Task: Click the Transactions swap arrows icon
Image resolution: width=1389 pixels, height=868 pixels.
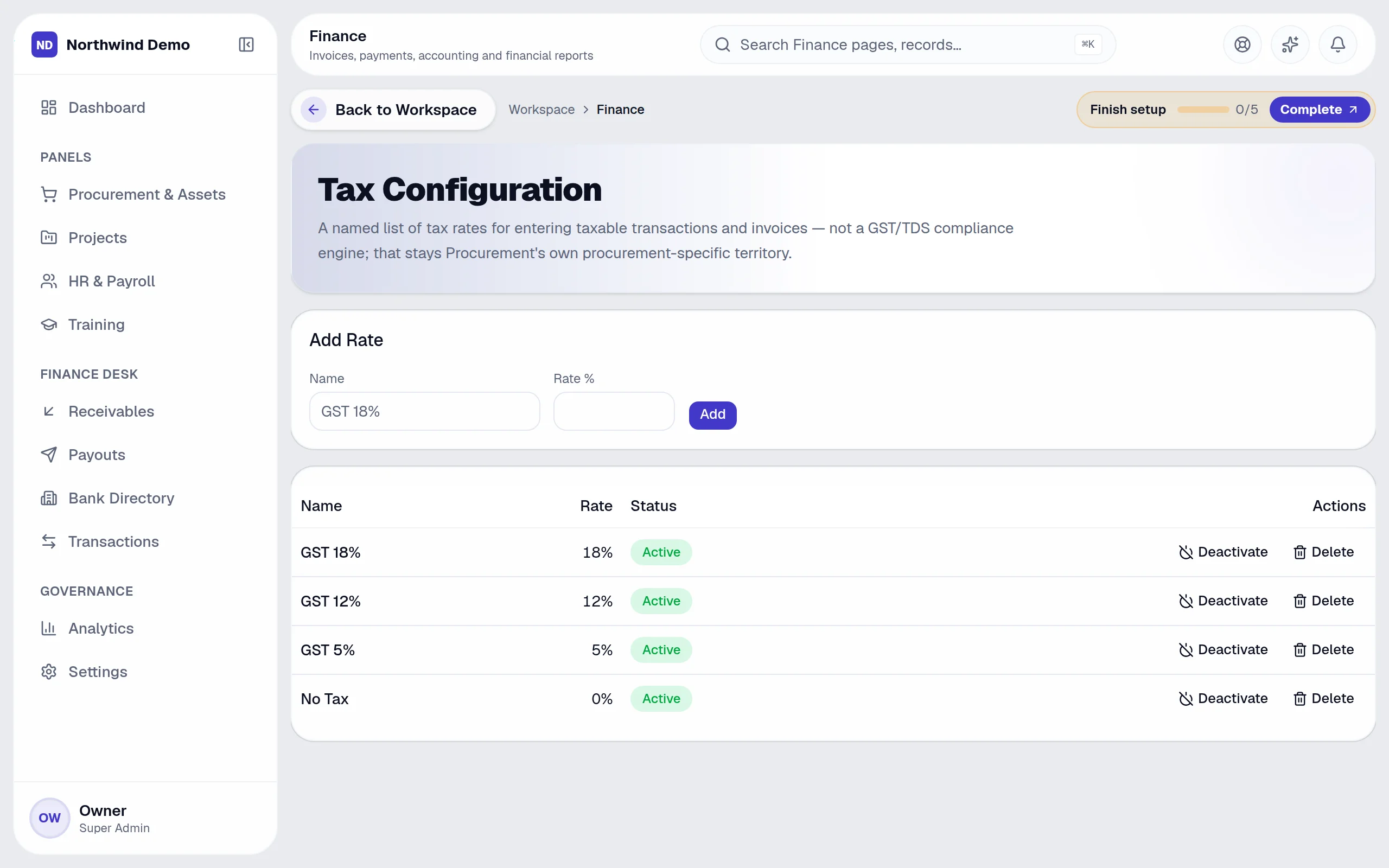Action: (49, 541)
